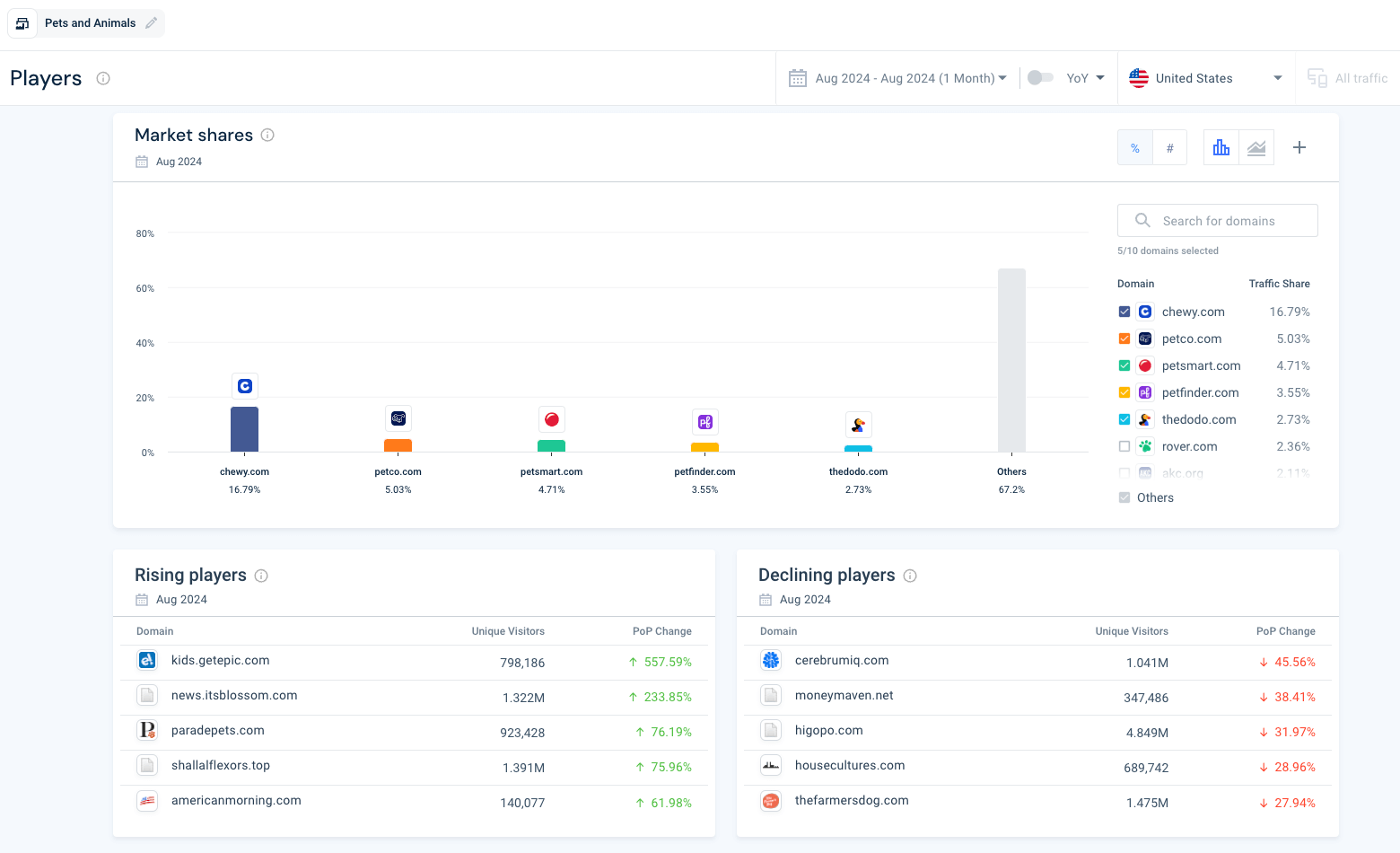The height and width of the screenshot is (853, 1400).
Task: Click the thedodo.com logo above its bar
Action: click(859, 425)
